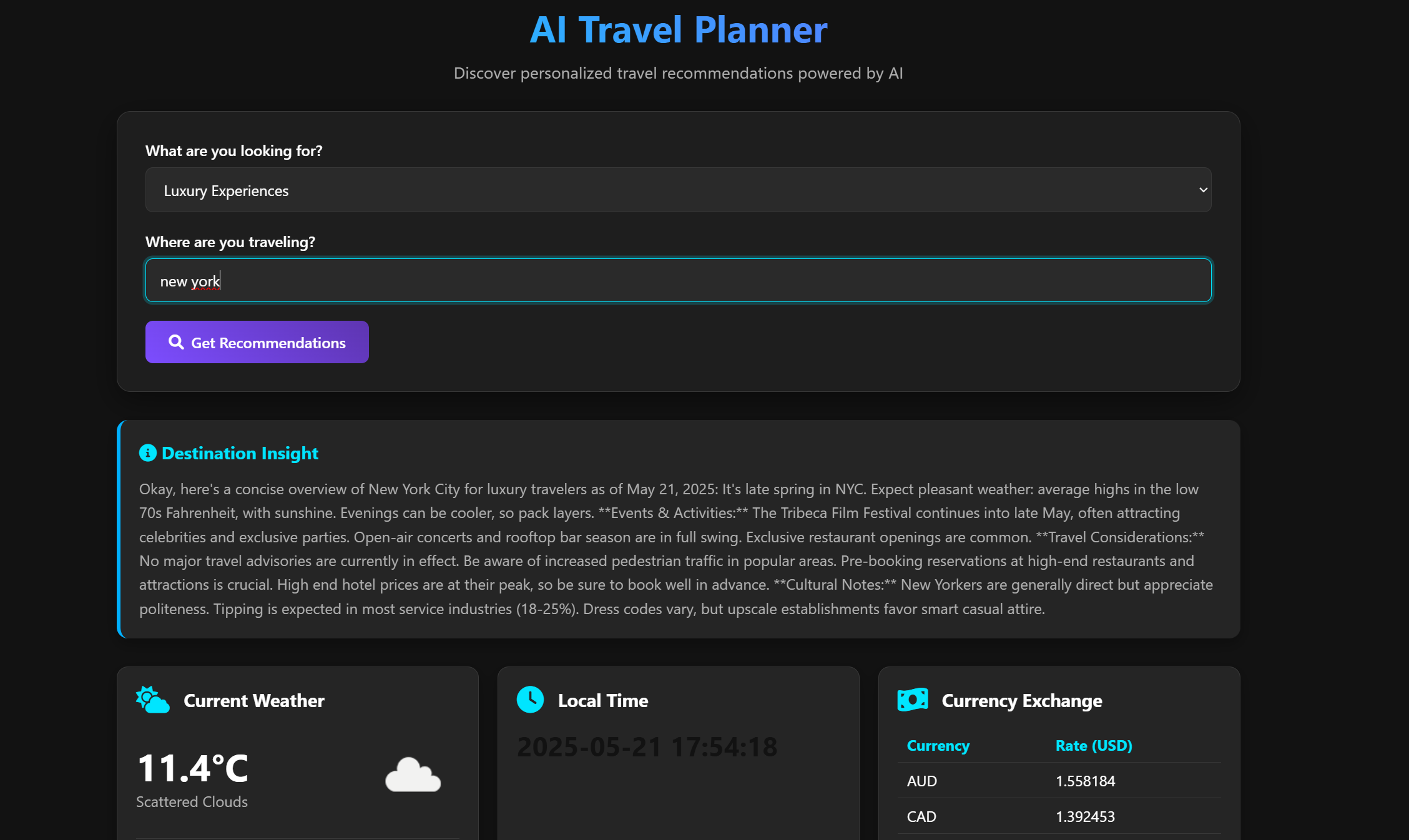Click the Rate (USD) column header

[1094, 746]
